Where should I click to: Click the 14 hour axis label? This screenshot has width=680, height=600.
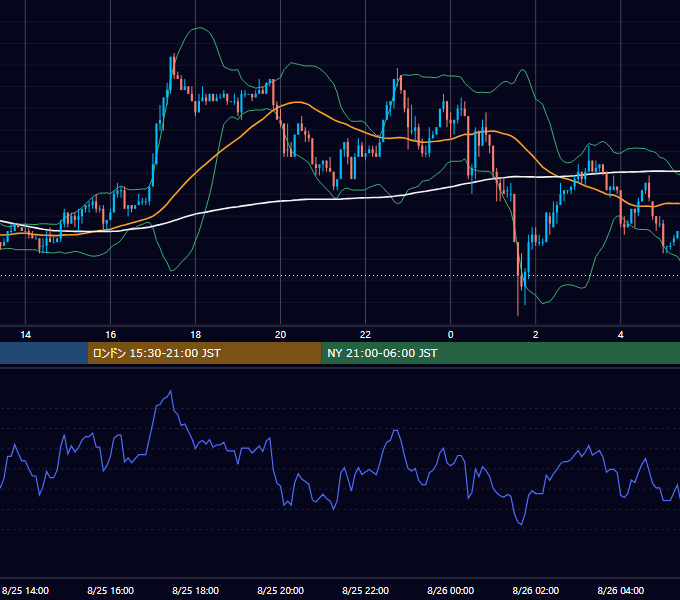[x=26, y=335]
